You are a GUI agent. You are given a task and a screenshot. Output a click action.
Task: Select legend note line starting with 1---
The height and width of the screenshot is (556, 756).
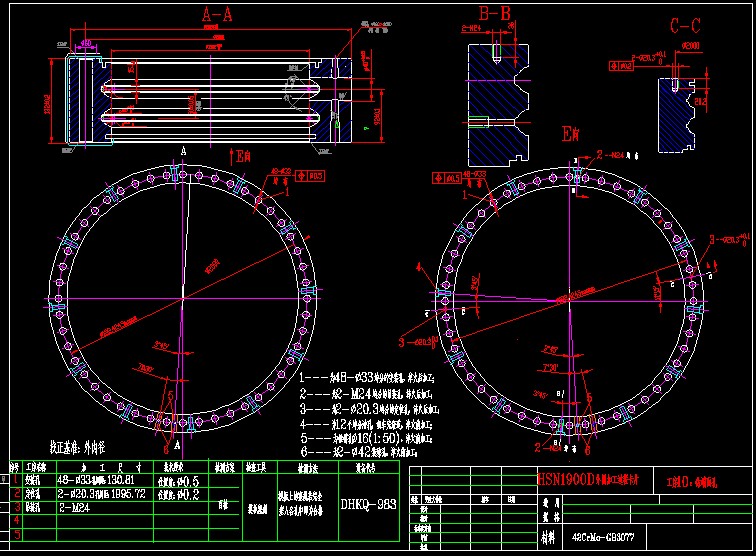point(367,378)
